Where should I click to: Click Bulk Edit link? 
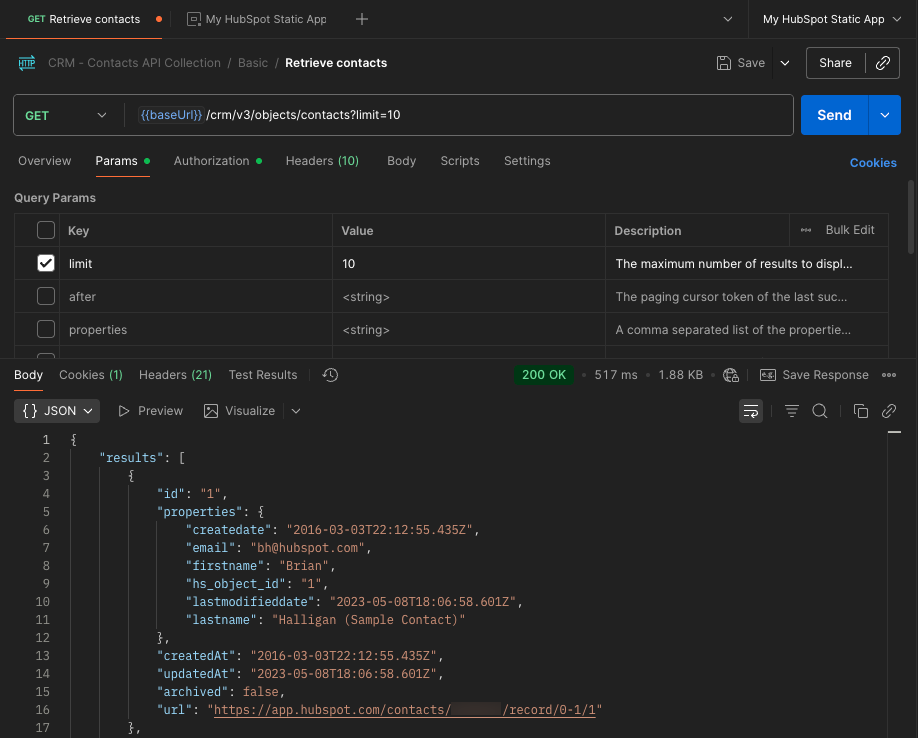tap(850, 230)
